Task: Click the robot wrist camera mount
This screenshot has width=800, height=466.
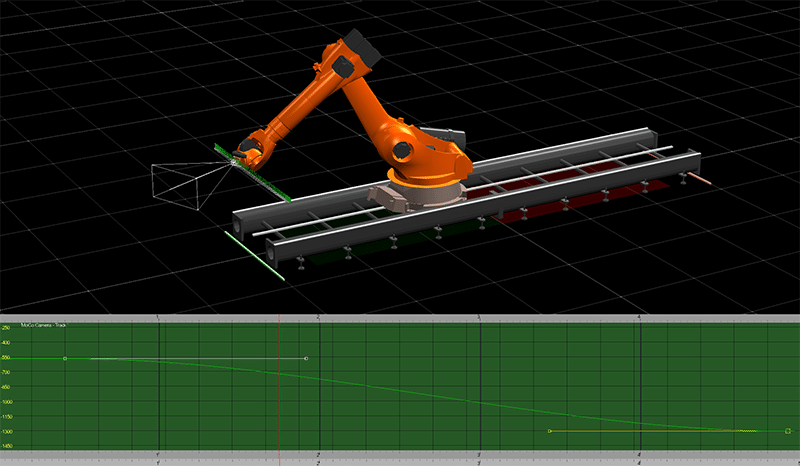Action: click(243, 155)
